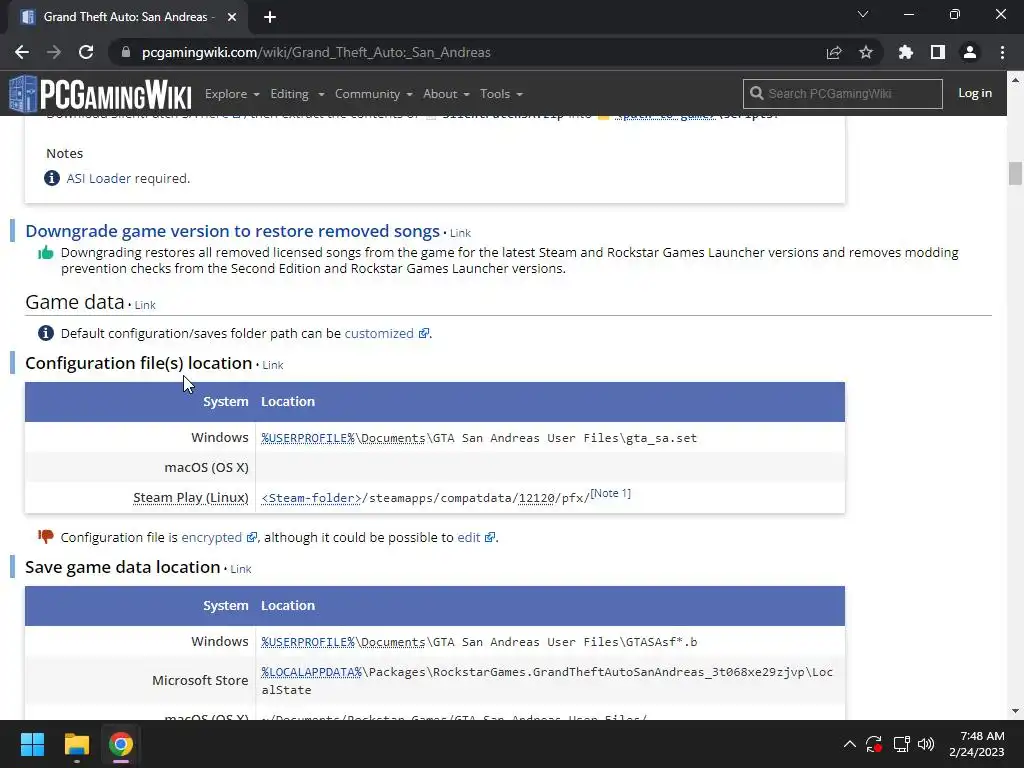Select macOS (OS X) configuration row label
The width and height of the screenshot is (1024, 768).
206,468
